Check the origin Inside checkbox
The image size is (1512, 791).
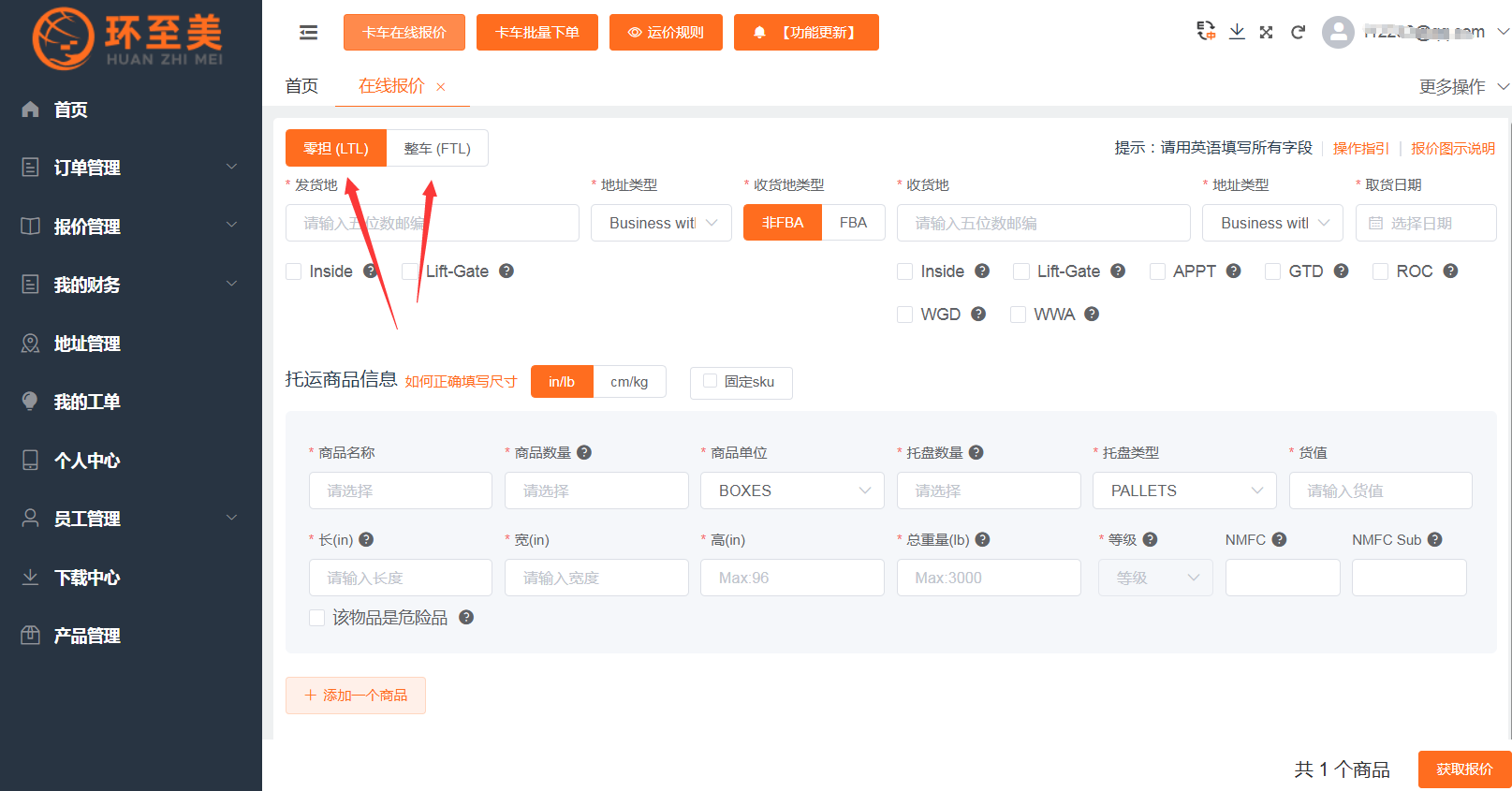tap(294, 271)
